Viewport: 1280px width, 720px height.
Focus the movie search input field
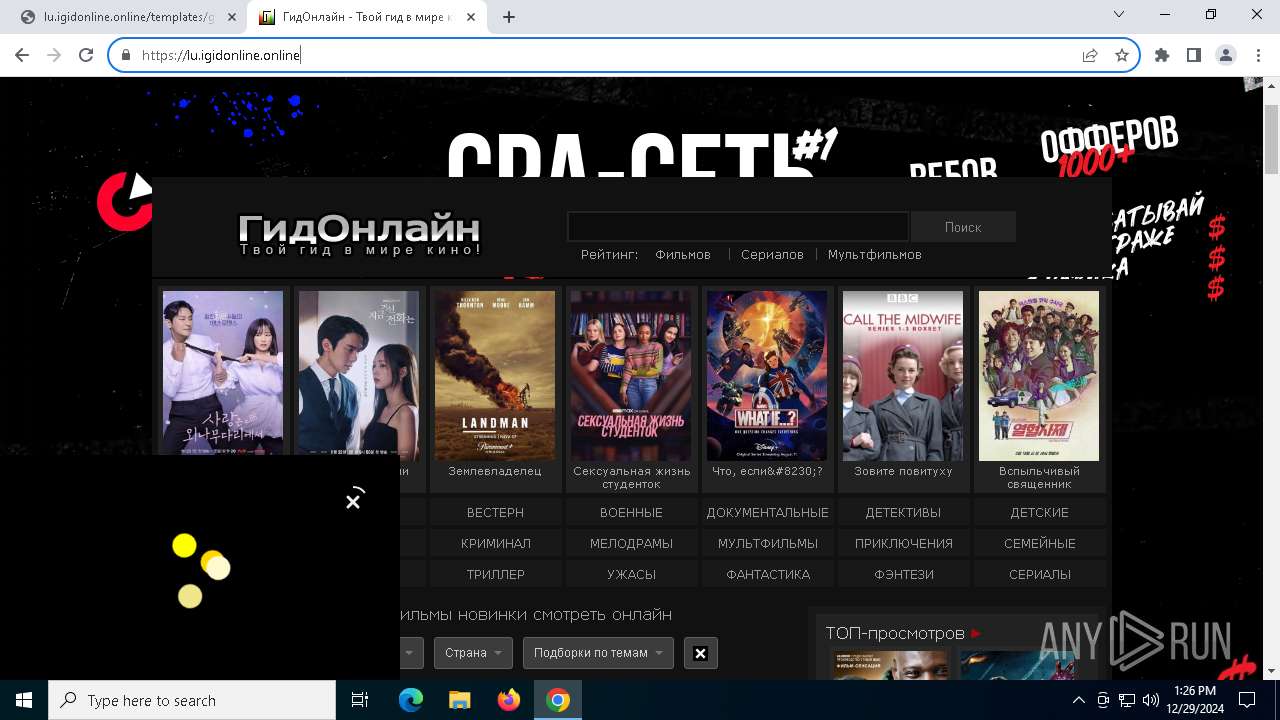(738, 226)
